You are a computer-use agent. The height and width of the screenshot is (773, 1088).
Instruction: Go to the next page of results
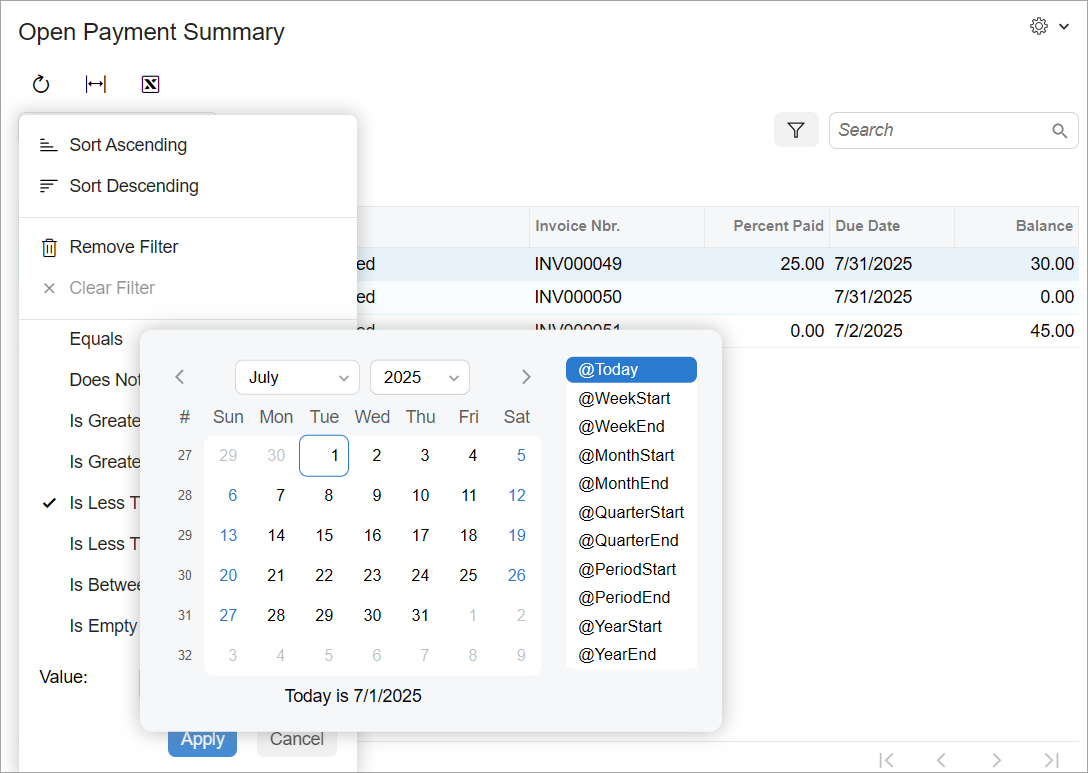[x=996, y=760]
